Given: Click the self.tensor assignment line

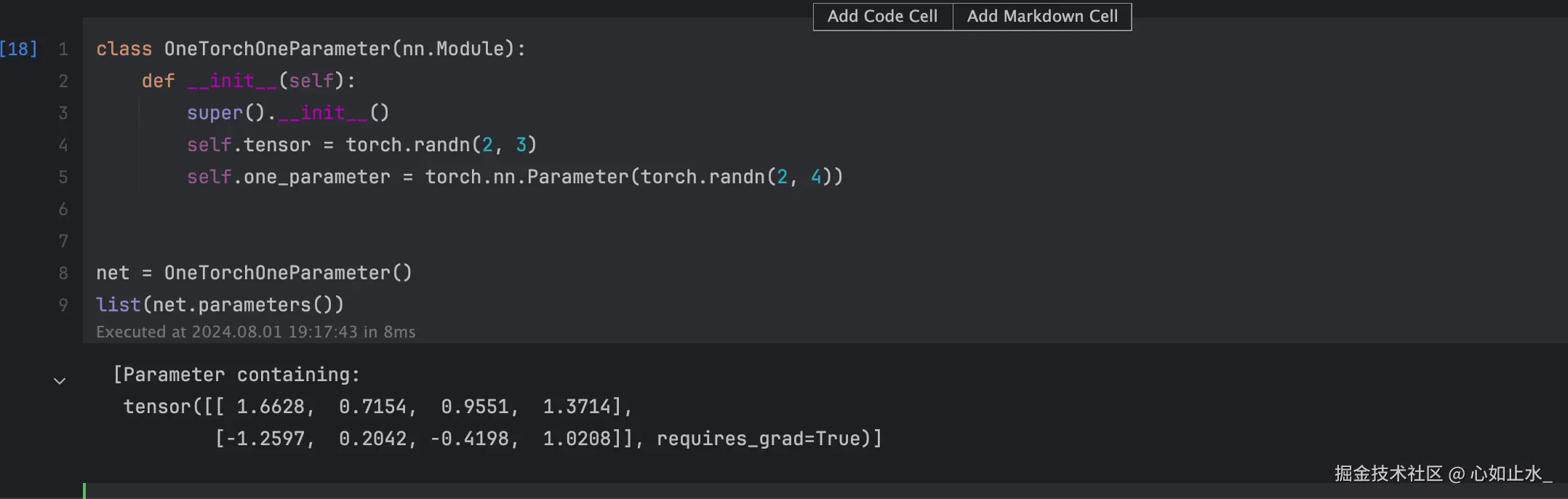Looking at the screenshot, I should (x=361, y=145).
